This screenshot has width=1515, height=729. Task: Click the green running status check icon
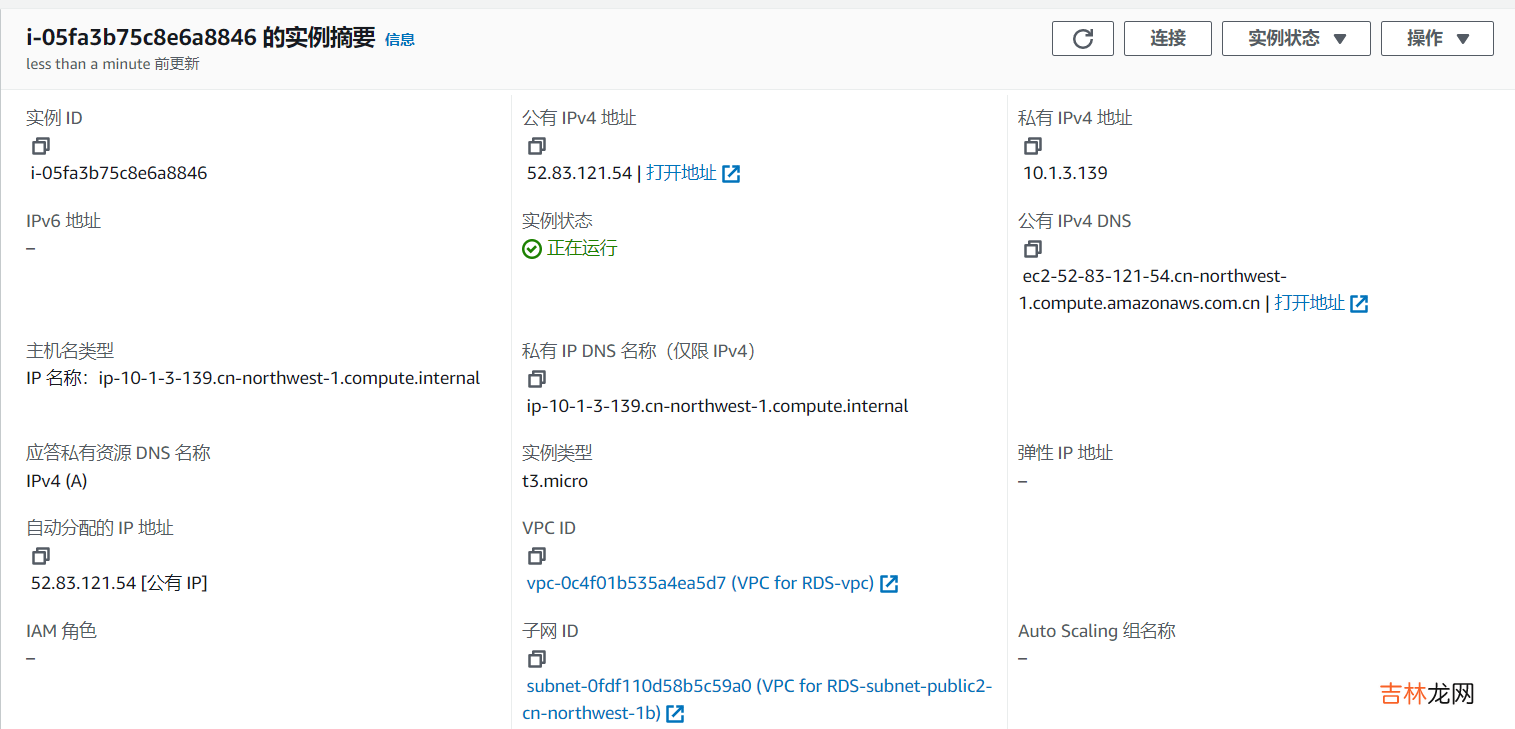click(x=532, y=249)
